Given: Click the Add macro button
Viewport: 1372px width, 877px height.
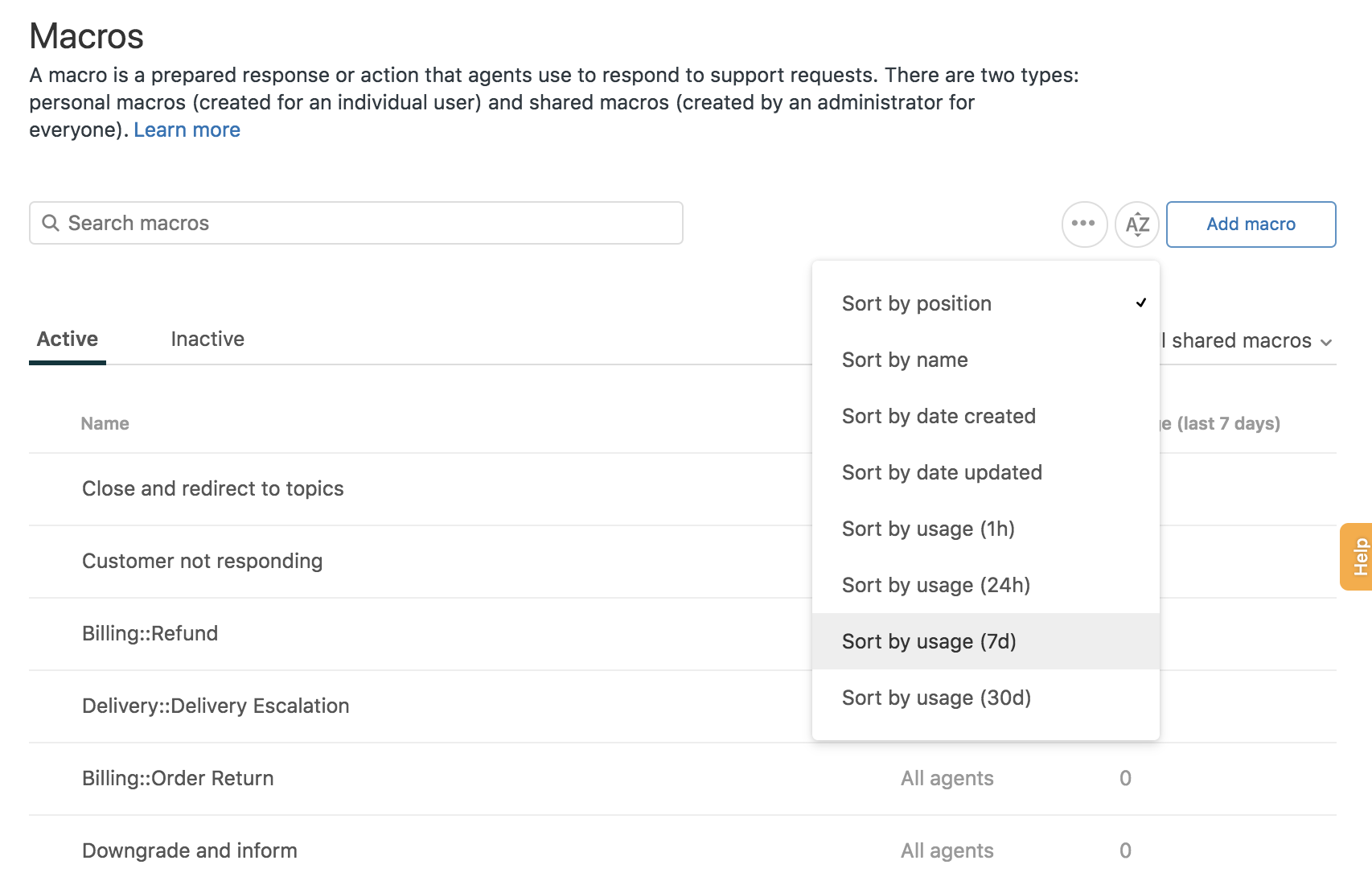Looking at the screenshot, I should (1251, 224).
